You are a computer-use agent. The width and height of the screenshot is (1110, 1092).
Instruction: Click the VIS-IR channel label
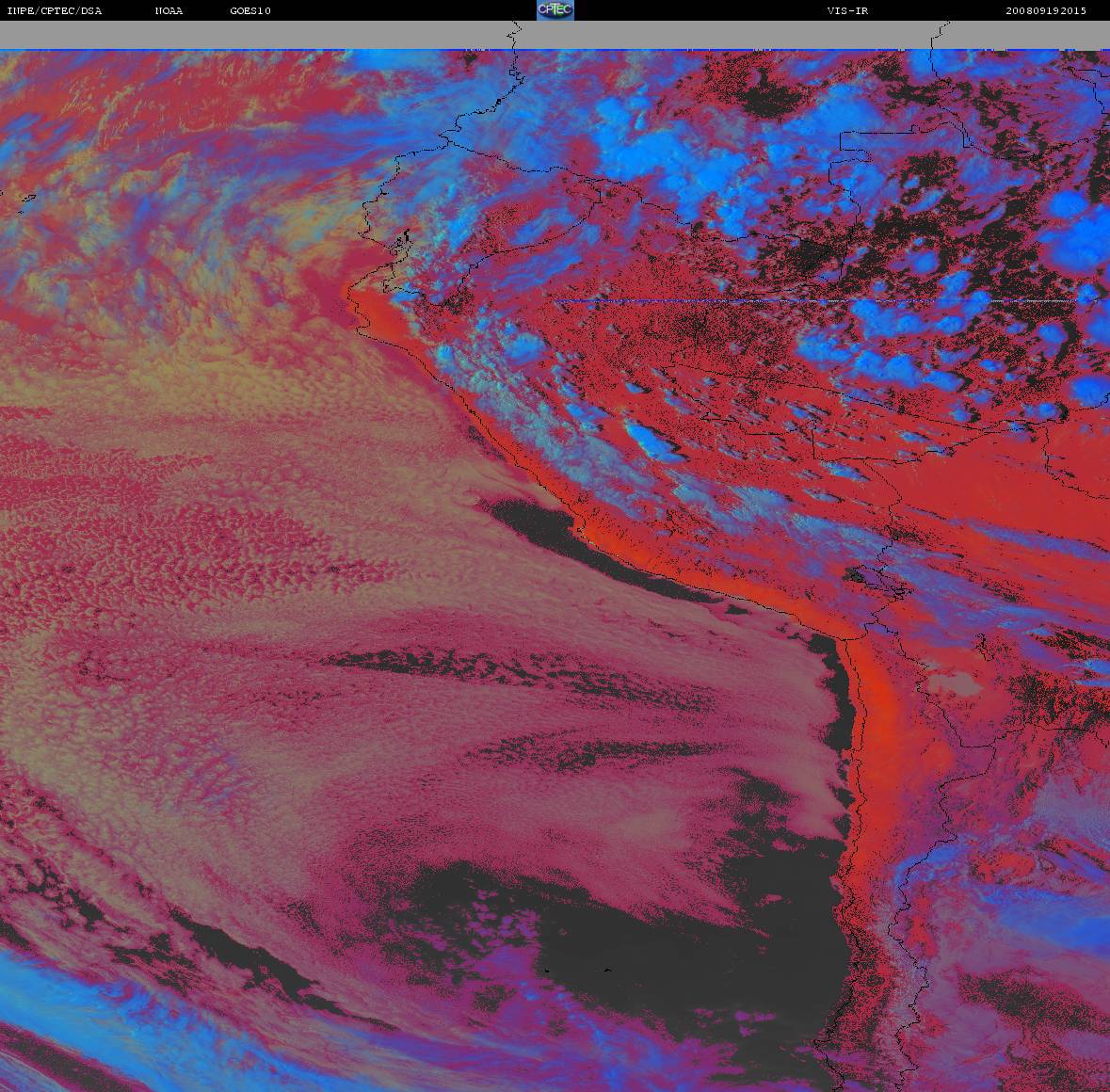[x=847, y=10]
